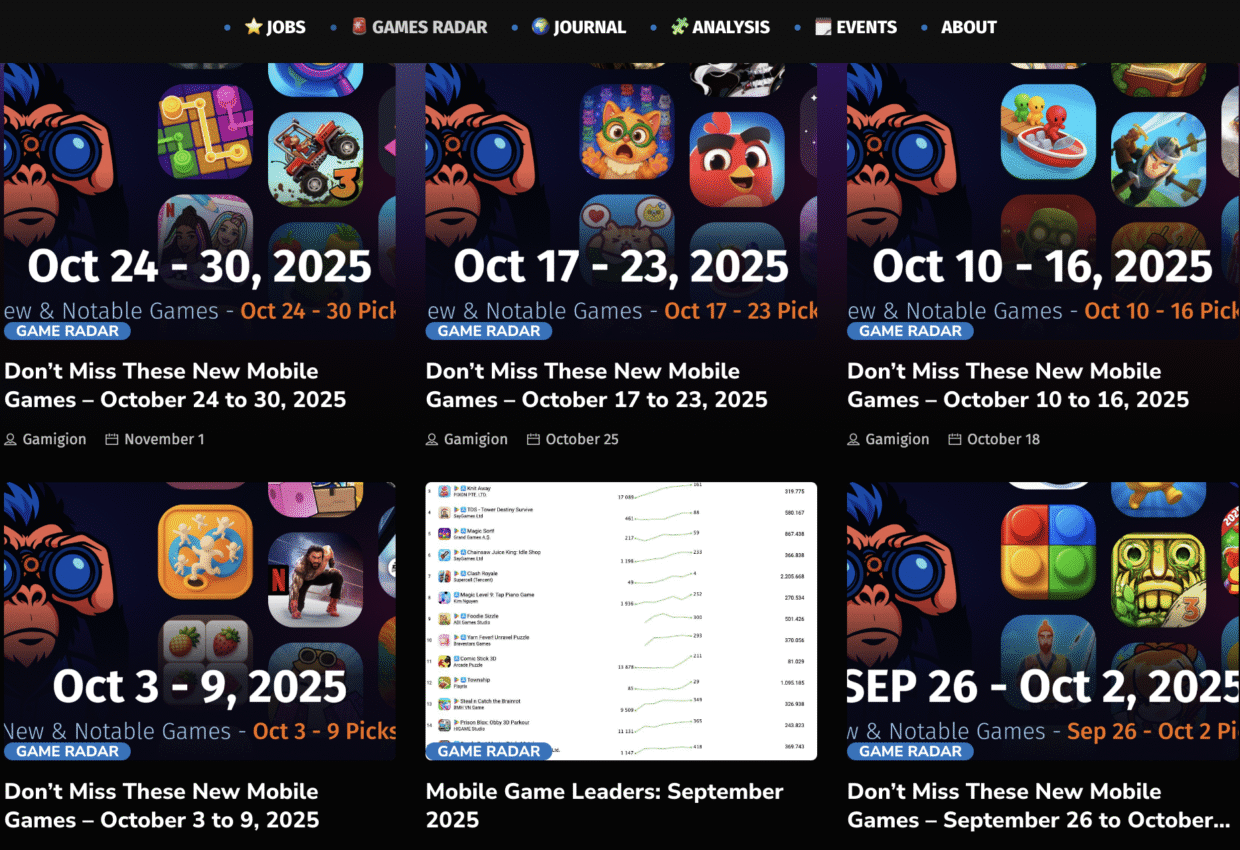Open the Jobs menu item
This screenshot has height=850, width=1240.
pos(275,27)
